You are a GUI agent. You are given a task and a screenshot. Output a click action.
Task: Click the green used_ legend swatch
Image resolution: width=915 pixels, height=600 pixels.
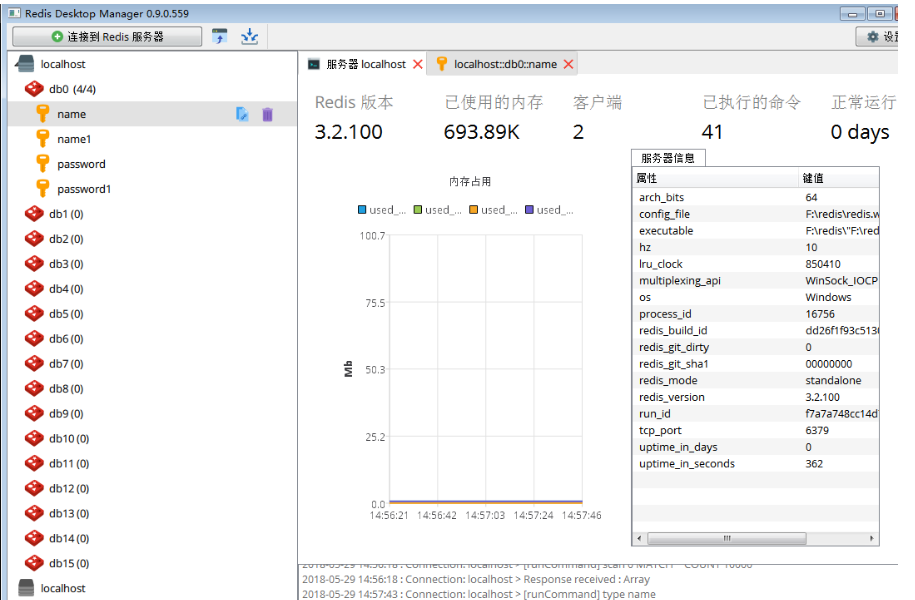pyautogui.click(x=418, y=210)
